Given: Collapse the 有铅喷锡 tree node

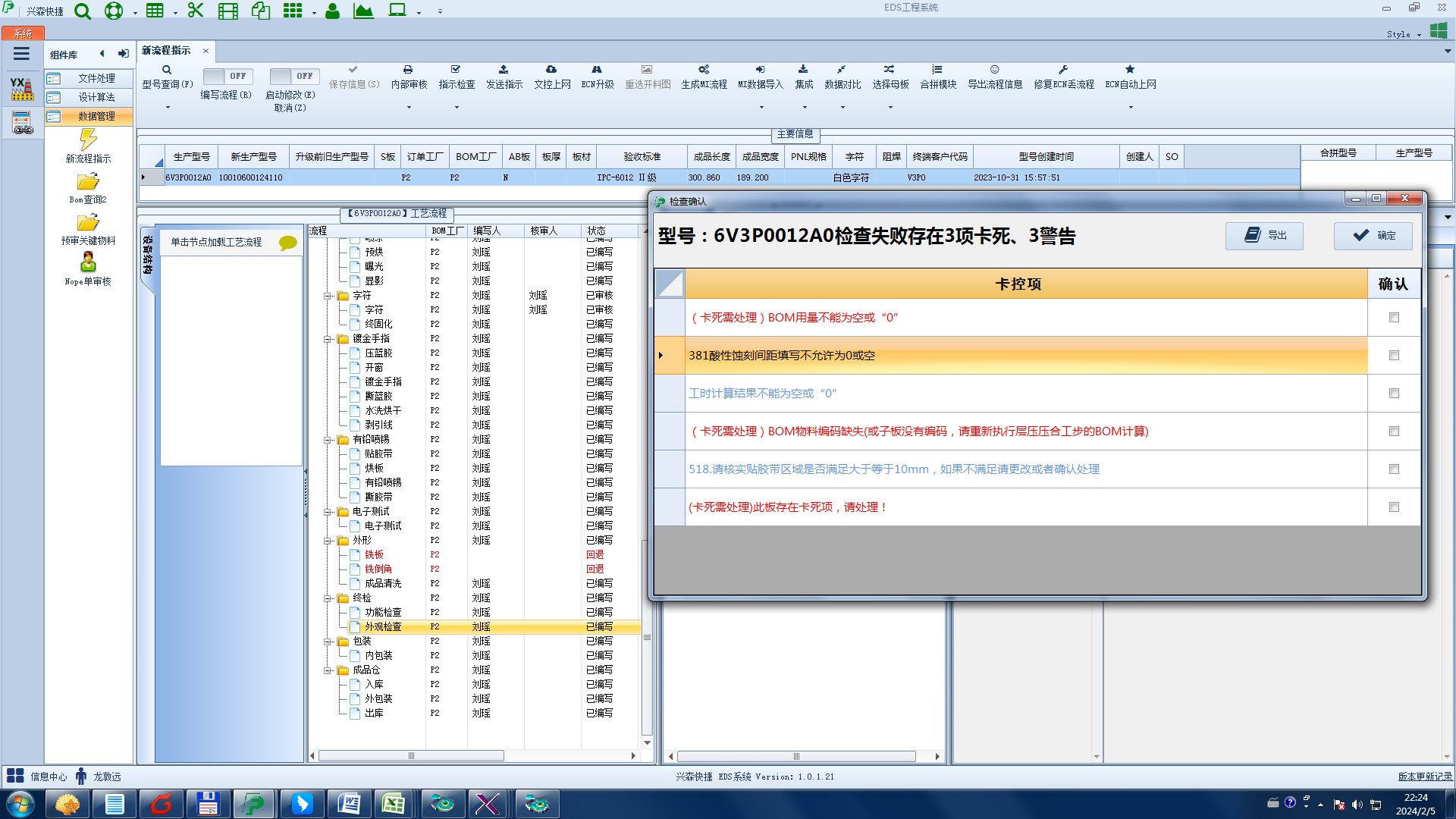Looking at the screenshot, I should (328, 440).
